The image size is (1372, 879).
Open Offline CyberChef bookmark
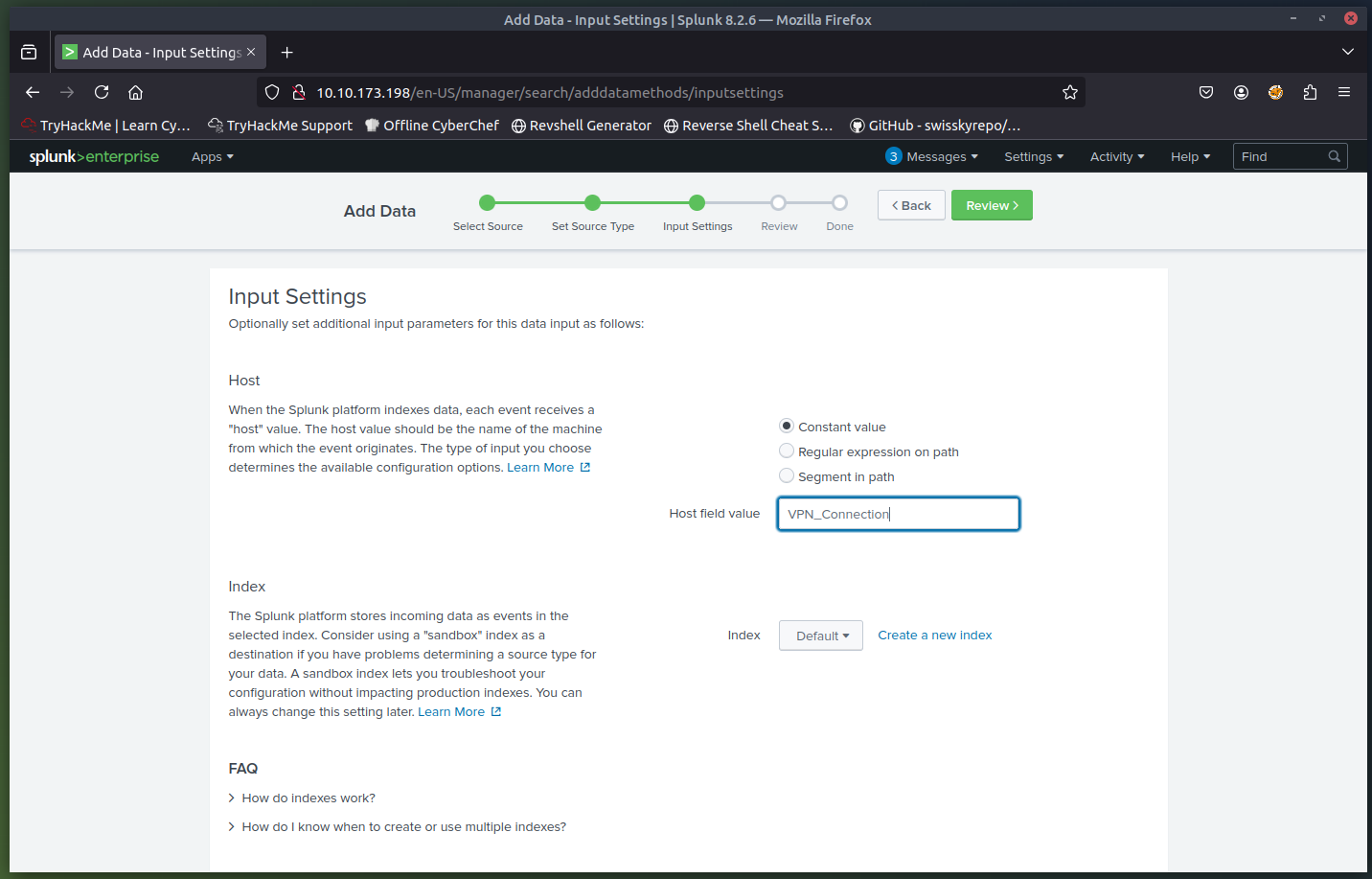(x=432, y=126)
